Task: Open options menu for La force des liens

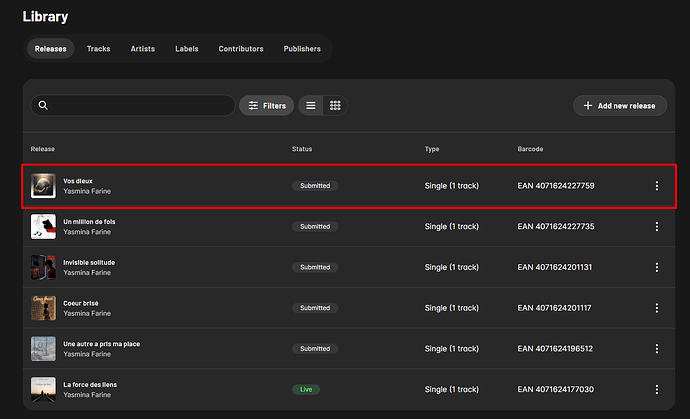Action: 657,389
